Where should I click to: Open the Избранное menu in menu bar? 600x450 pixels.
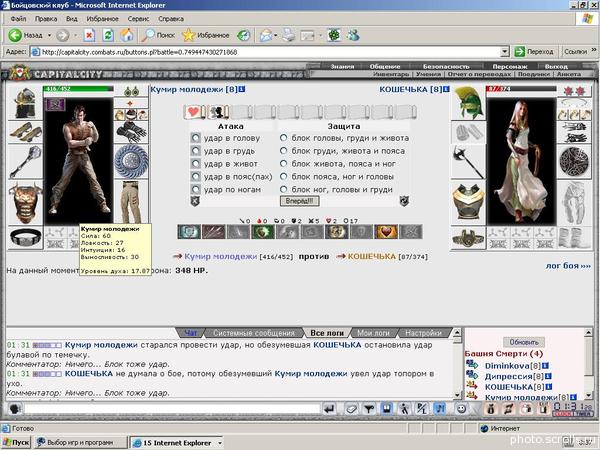click(102, 19)
